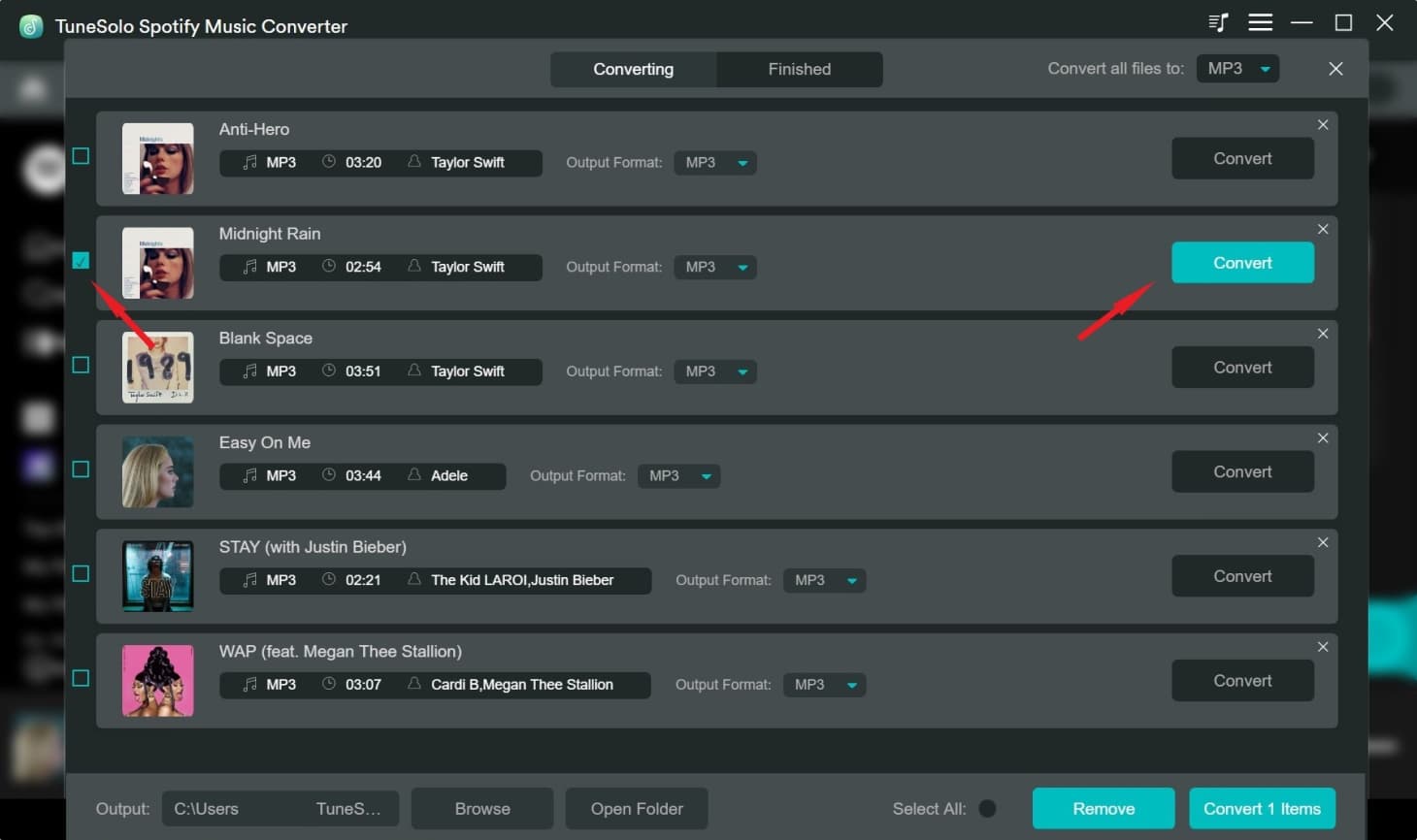Switch to the Finished tab

coord(800,70)
